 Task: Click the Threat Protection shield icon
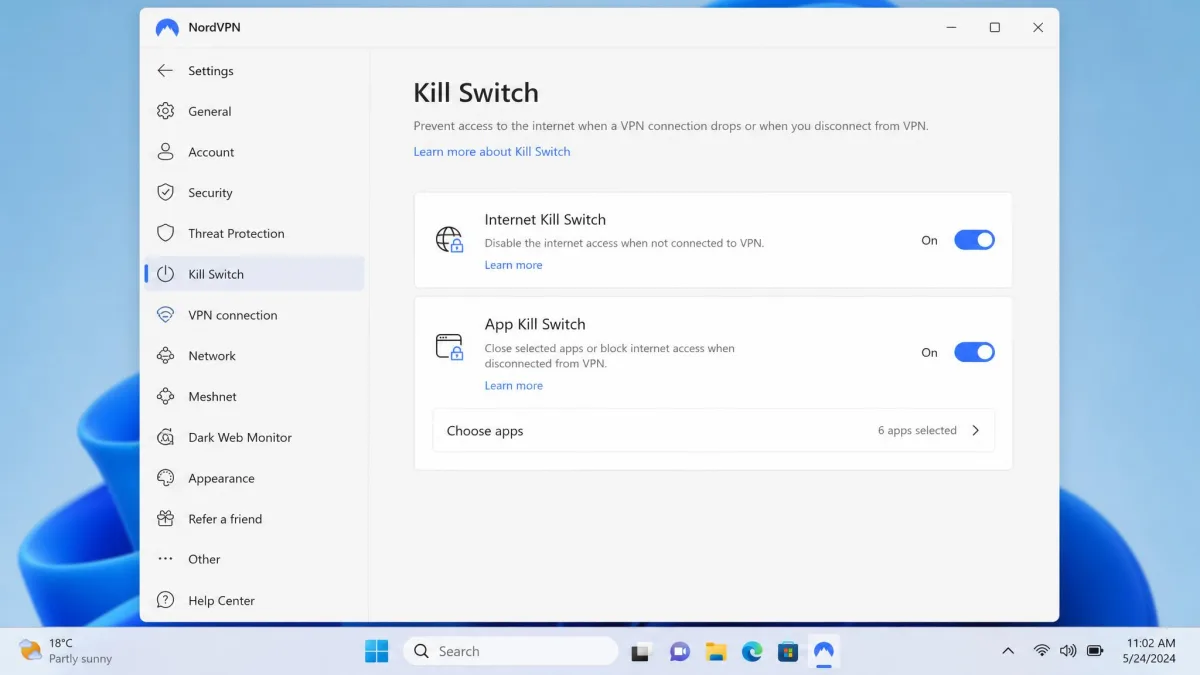click(166, 233)
